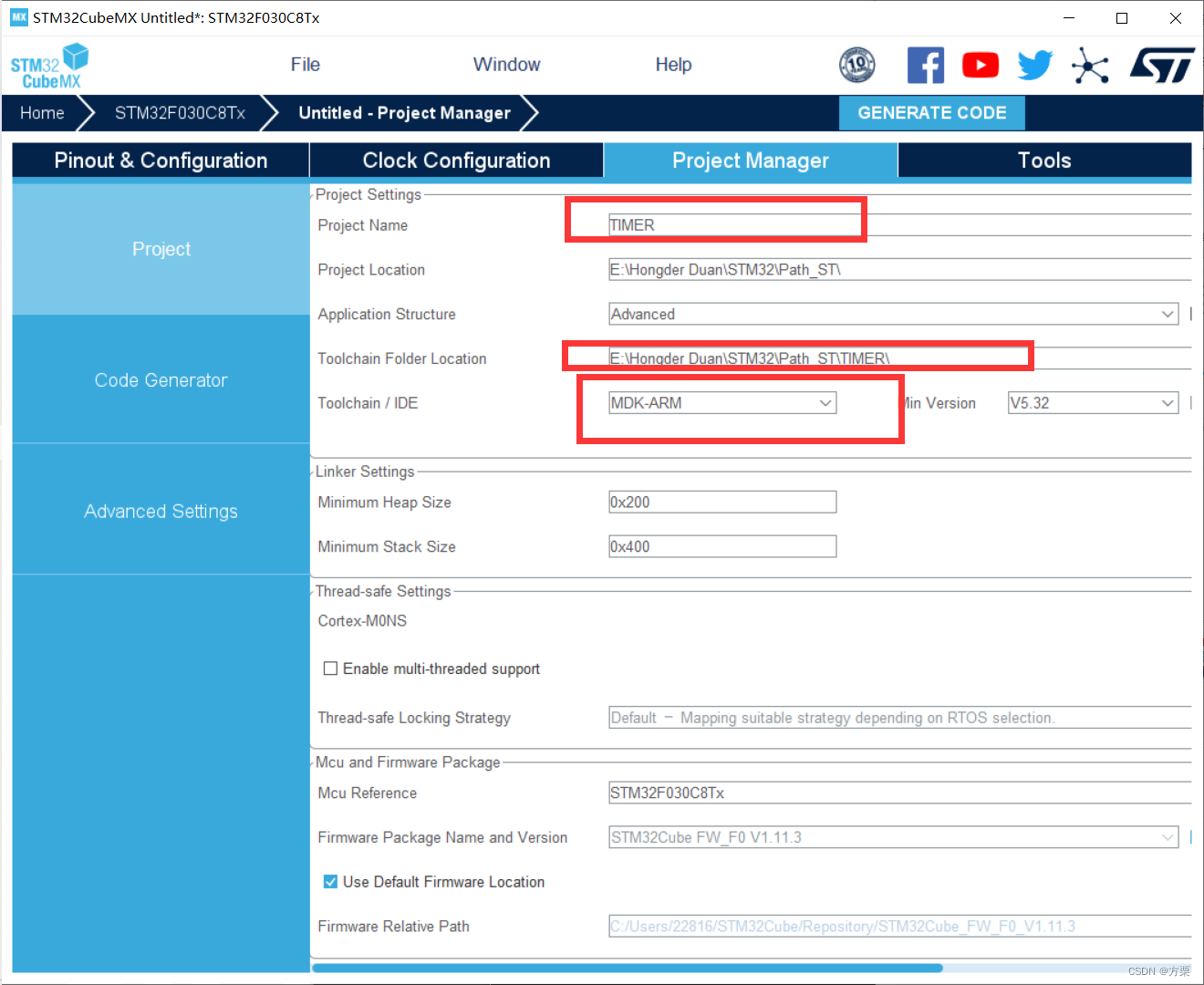Go to Home breadcrumb
The width and height of the screenshot is (1204, 985).
coord(42,113)
